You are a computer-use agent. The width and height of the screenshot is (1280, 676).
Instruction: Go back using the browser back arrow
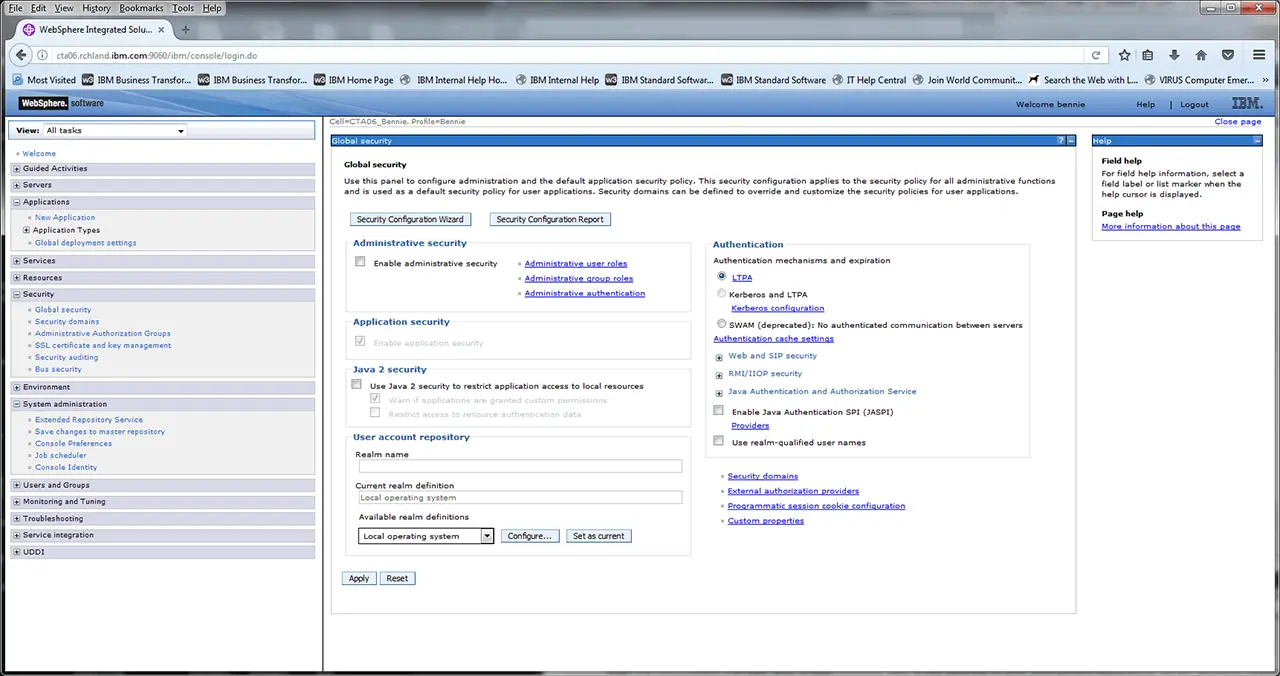pos(21,55)
